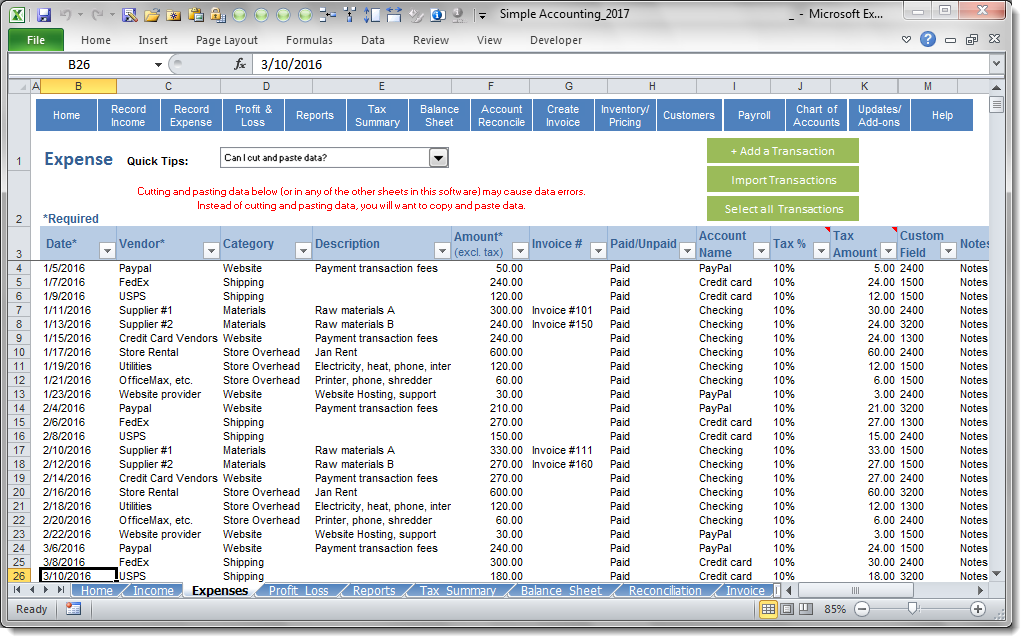The image size is (1027, 643).
Task: Click the Inventory/Pricing navigation button
Action: tap(625, 115)
